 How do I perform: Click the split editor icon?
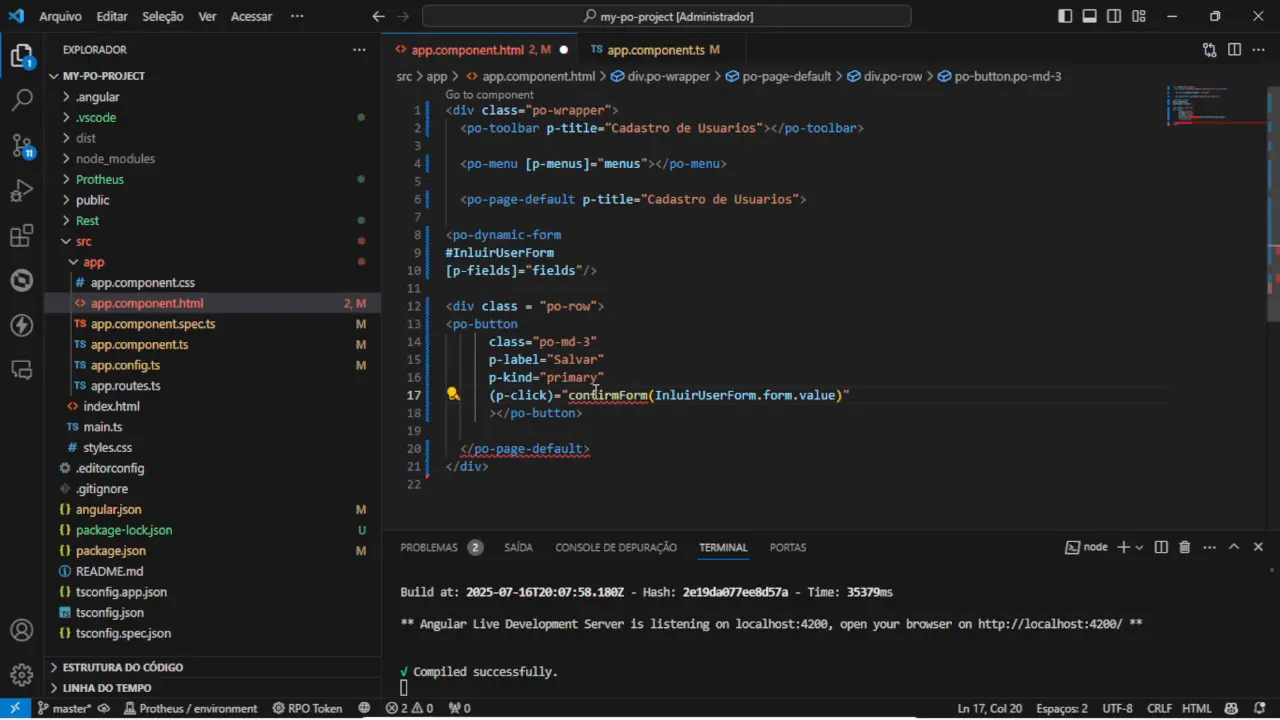click(1234, 49)
